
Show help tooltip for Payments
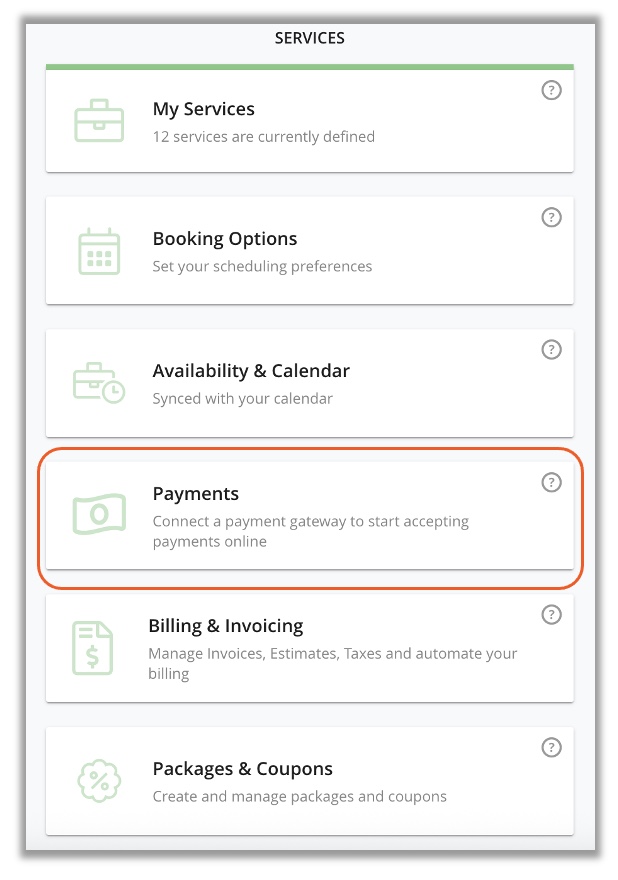(x=551, y=482)
